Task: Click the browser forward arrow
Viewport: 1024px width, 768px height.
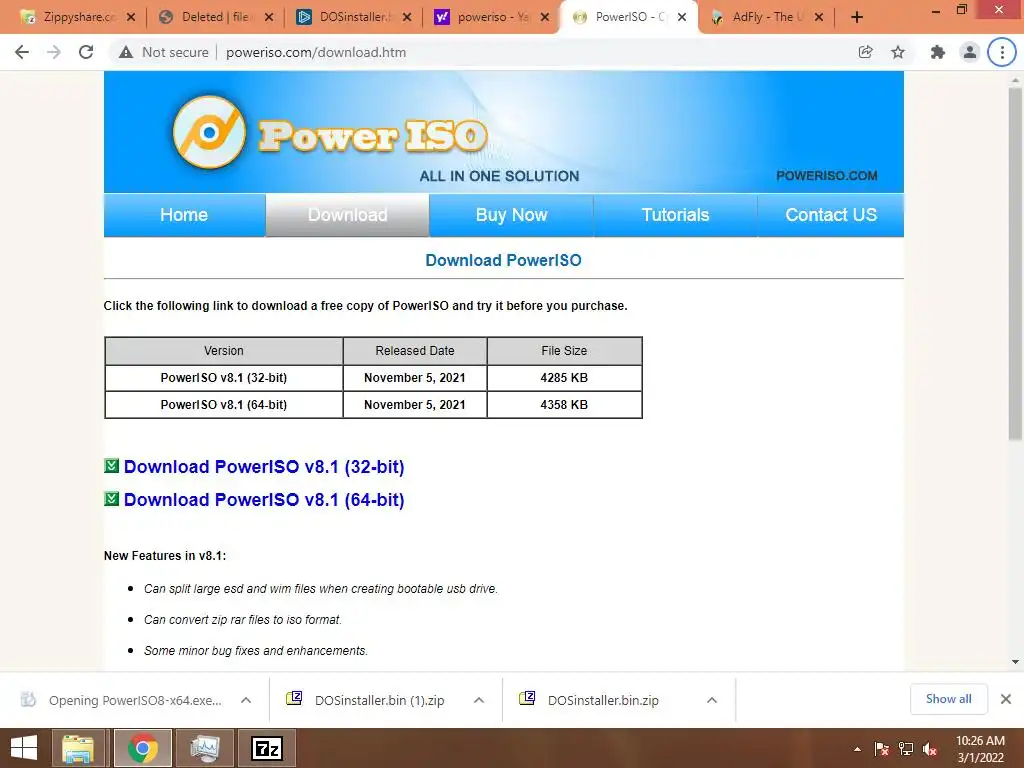Action: click(54, 52)
